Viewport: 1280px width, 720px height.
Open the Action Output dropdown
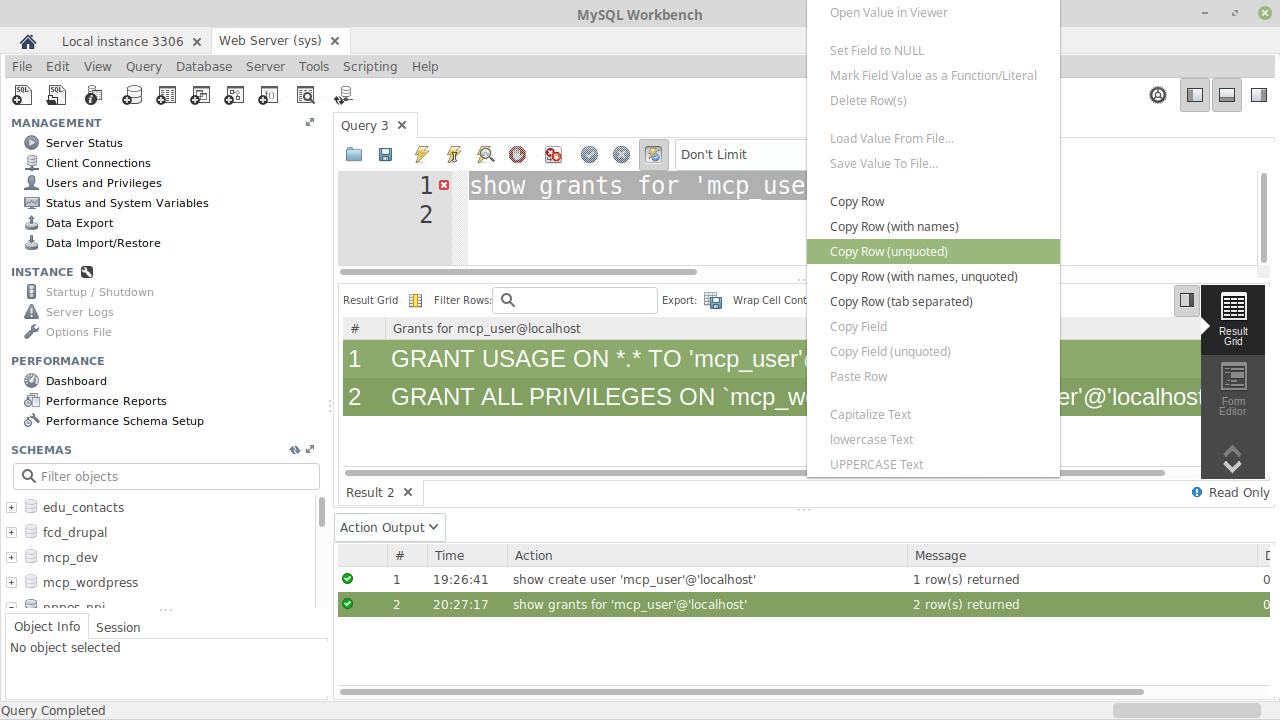point(389,527)
